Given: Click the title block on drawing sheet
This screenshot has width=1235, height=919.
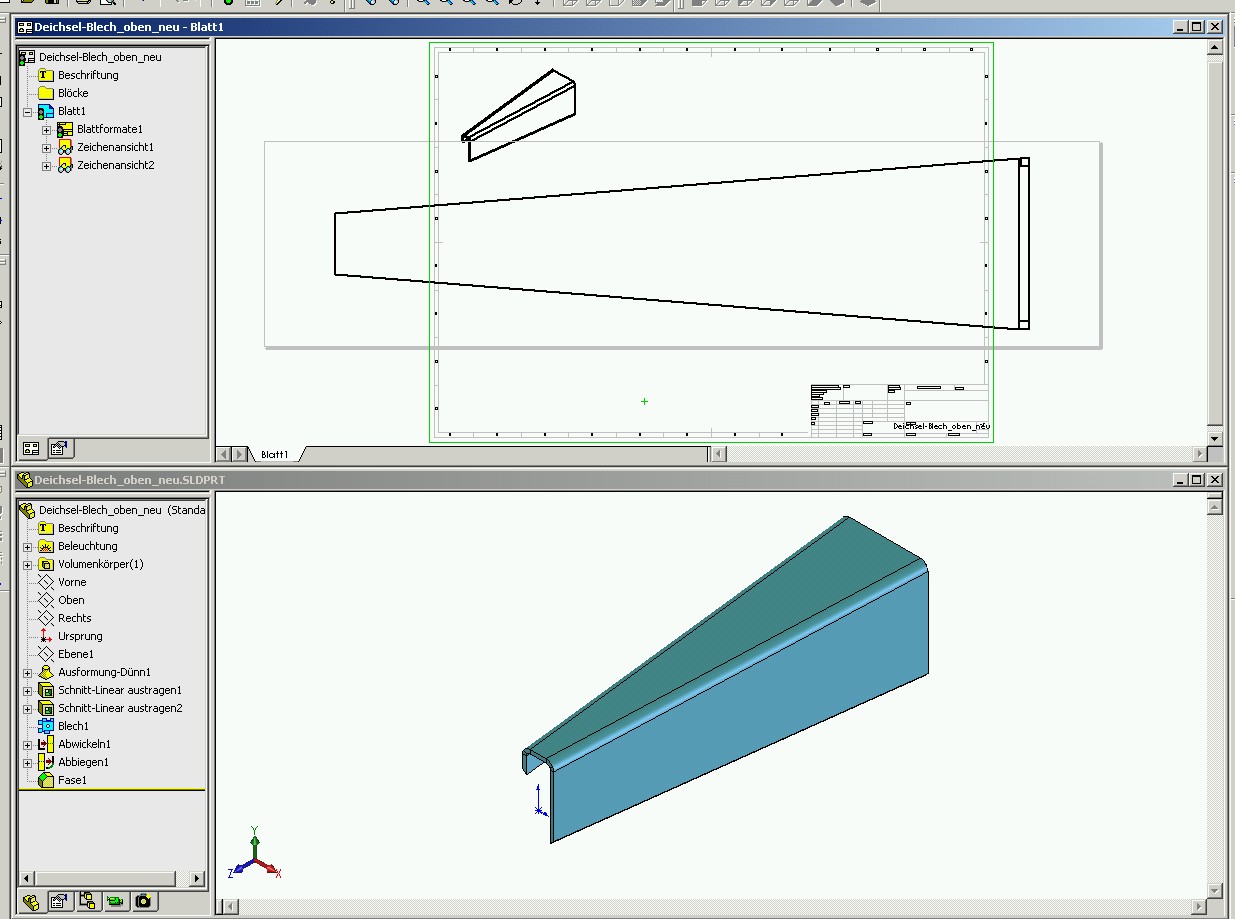Looking at the screenshot, I should point(899,410).
